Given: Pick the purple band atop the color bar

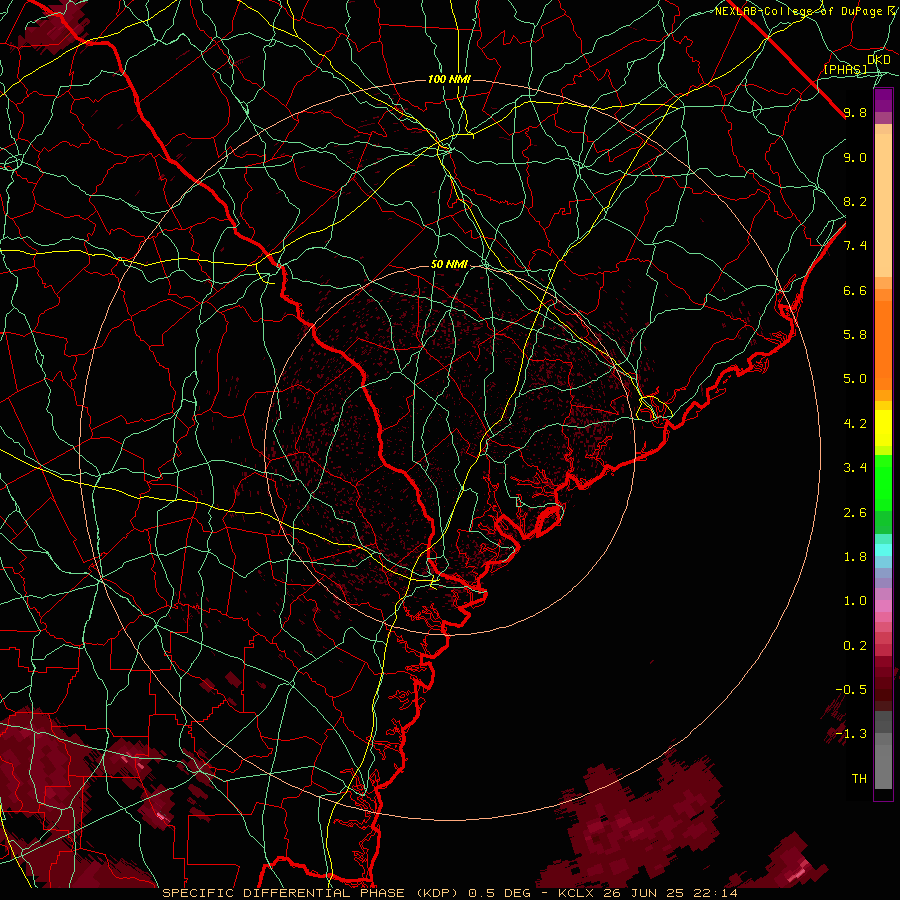Looking at the screenshot, I should (883, 100).
